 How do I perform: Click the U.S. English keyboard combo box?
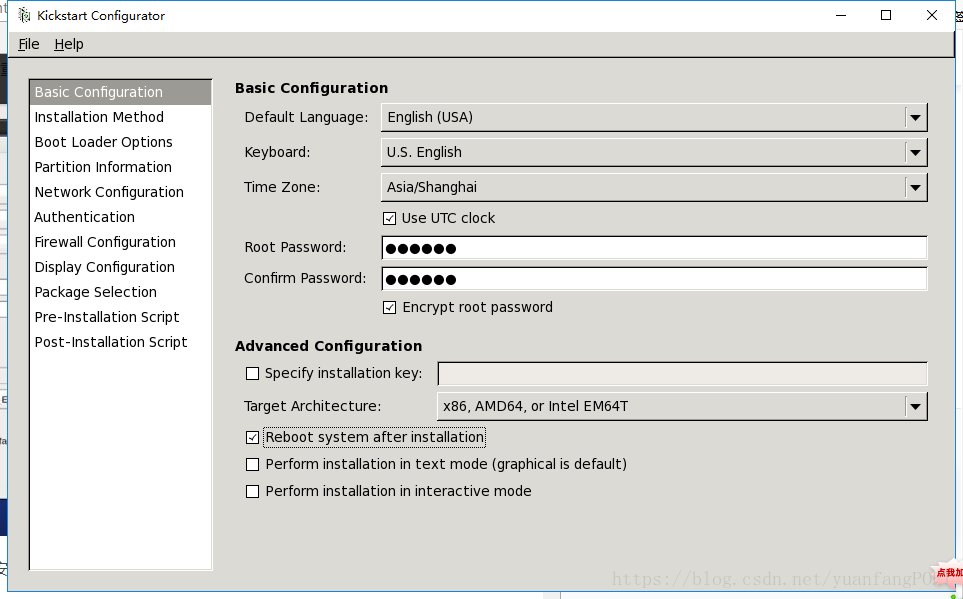[654, 152]
